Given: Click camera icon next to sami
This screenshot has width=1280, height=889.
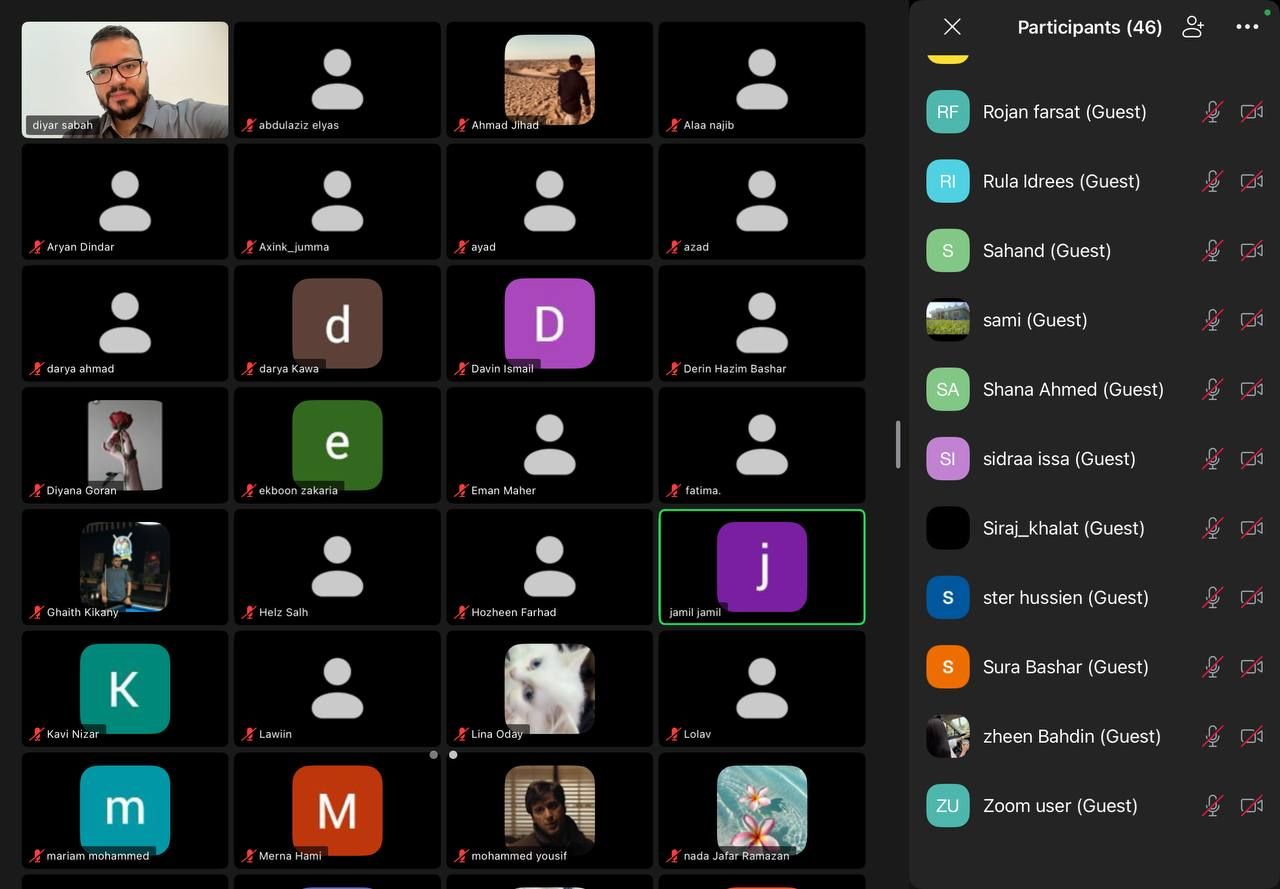Looking at the screenshot, I should point(1251,320).
